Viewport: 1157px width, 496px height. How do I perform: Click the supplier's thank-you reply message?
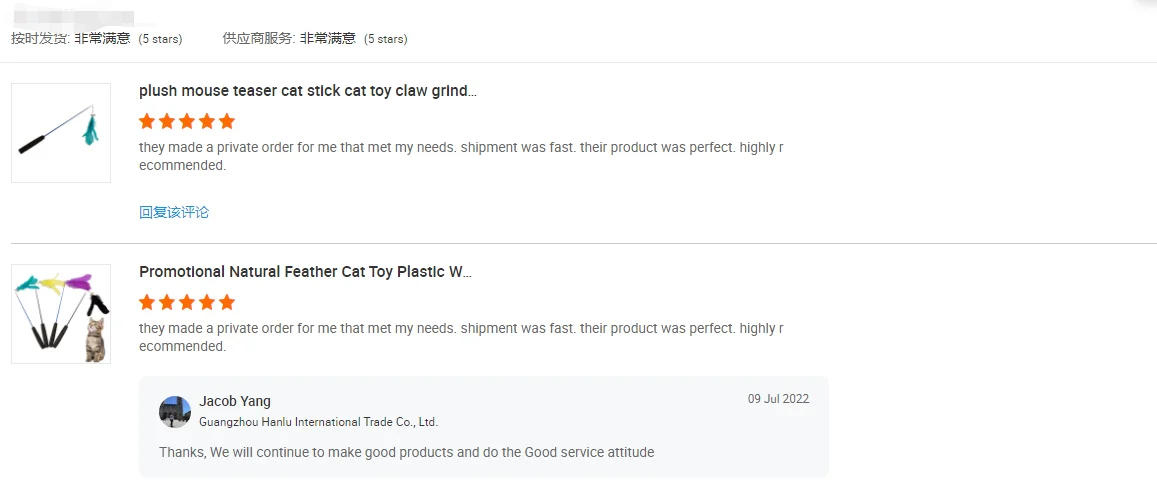[x=406, y=452]
